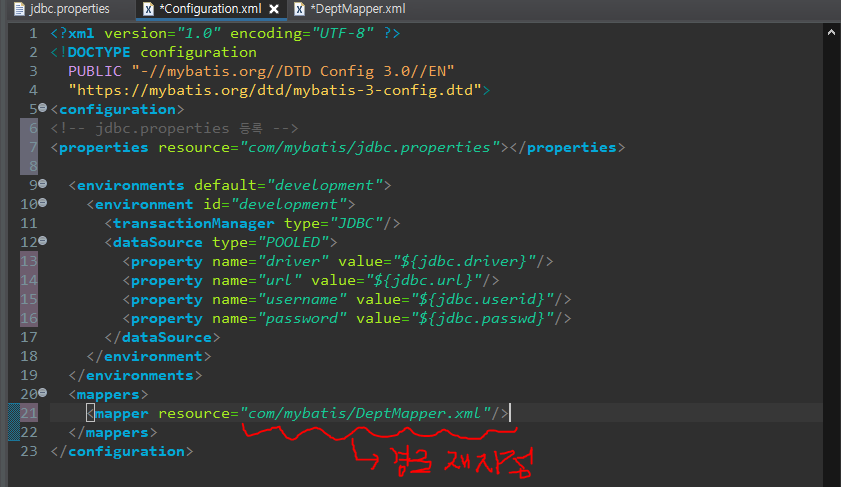Click the scrollbar up arrow
This screenshot has height=487, width=841.
pos(831,32)
